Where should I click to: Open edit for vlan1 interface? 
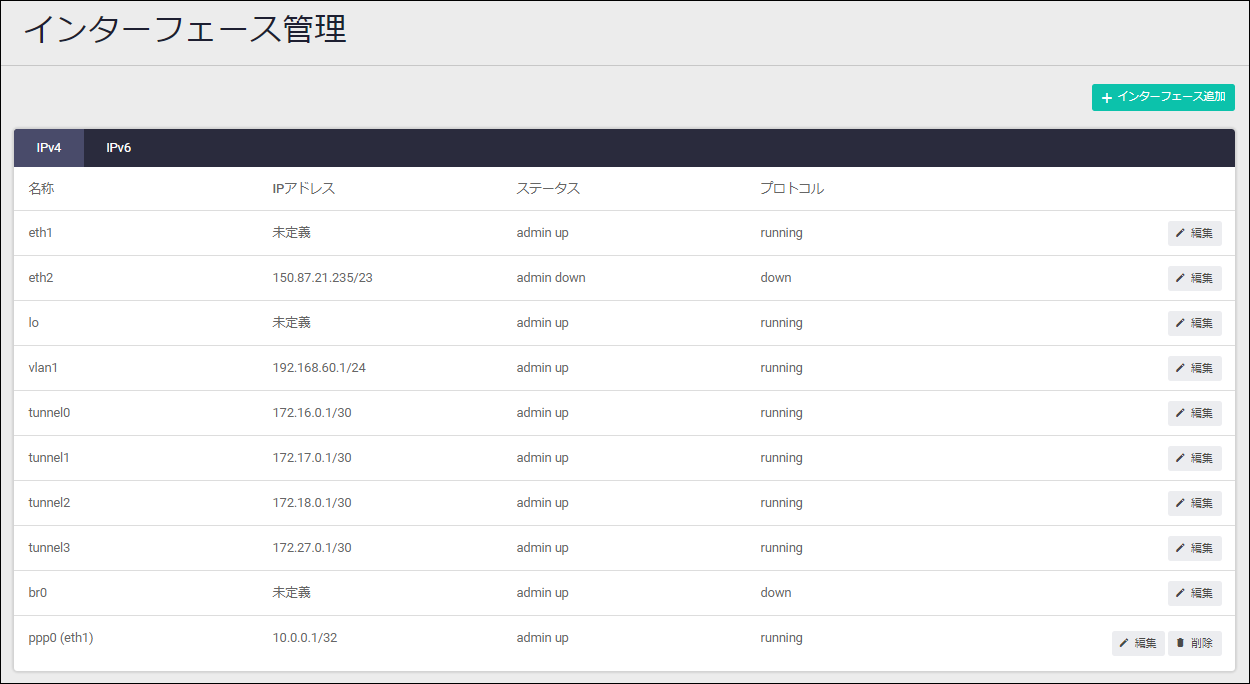[x=1194, y=368]
